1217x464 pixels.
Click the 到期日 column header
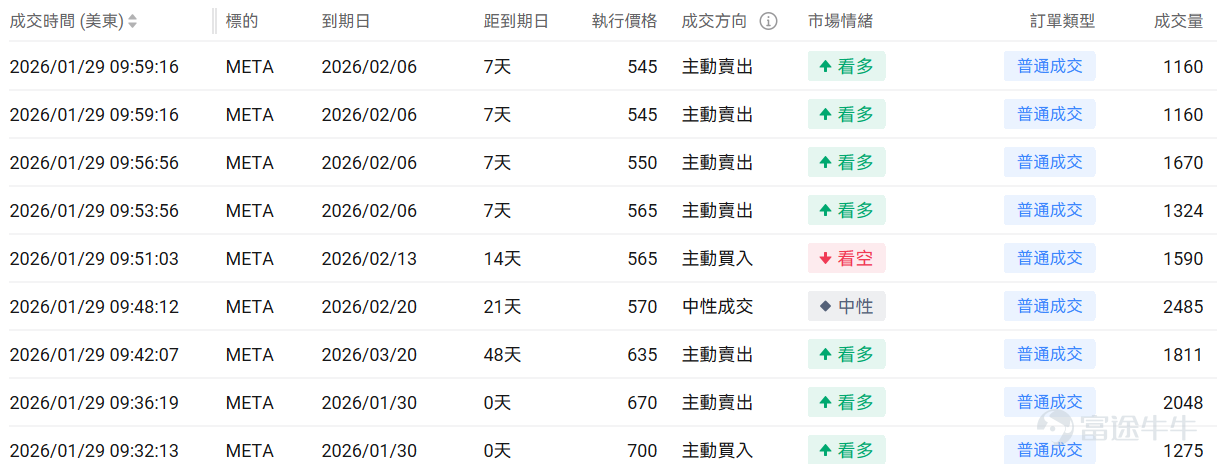click(x=346, y=21)
